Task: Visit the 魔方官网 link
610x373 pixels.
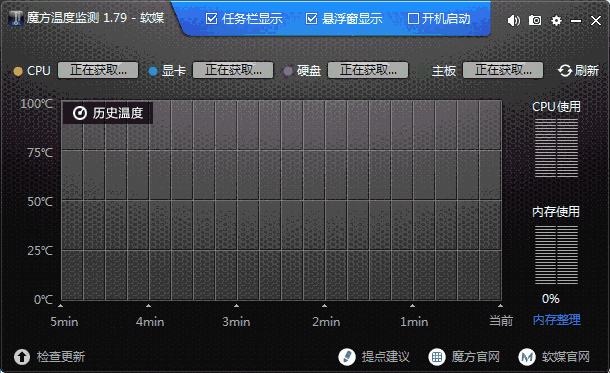Action: coord(476,357)
